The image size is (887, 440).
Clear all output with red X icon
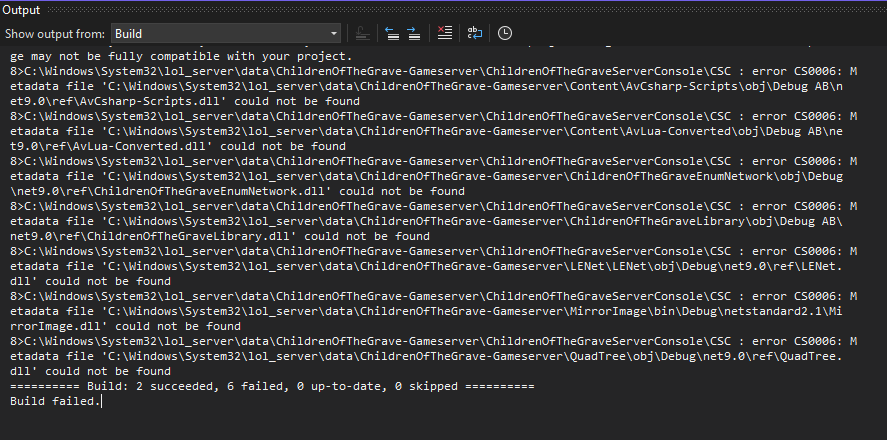[445, 33]
